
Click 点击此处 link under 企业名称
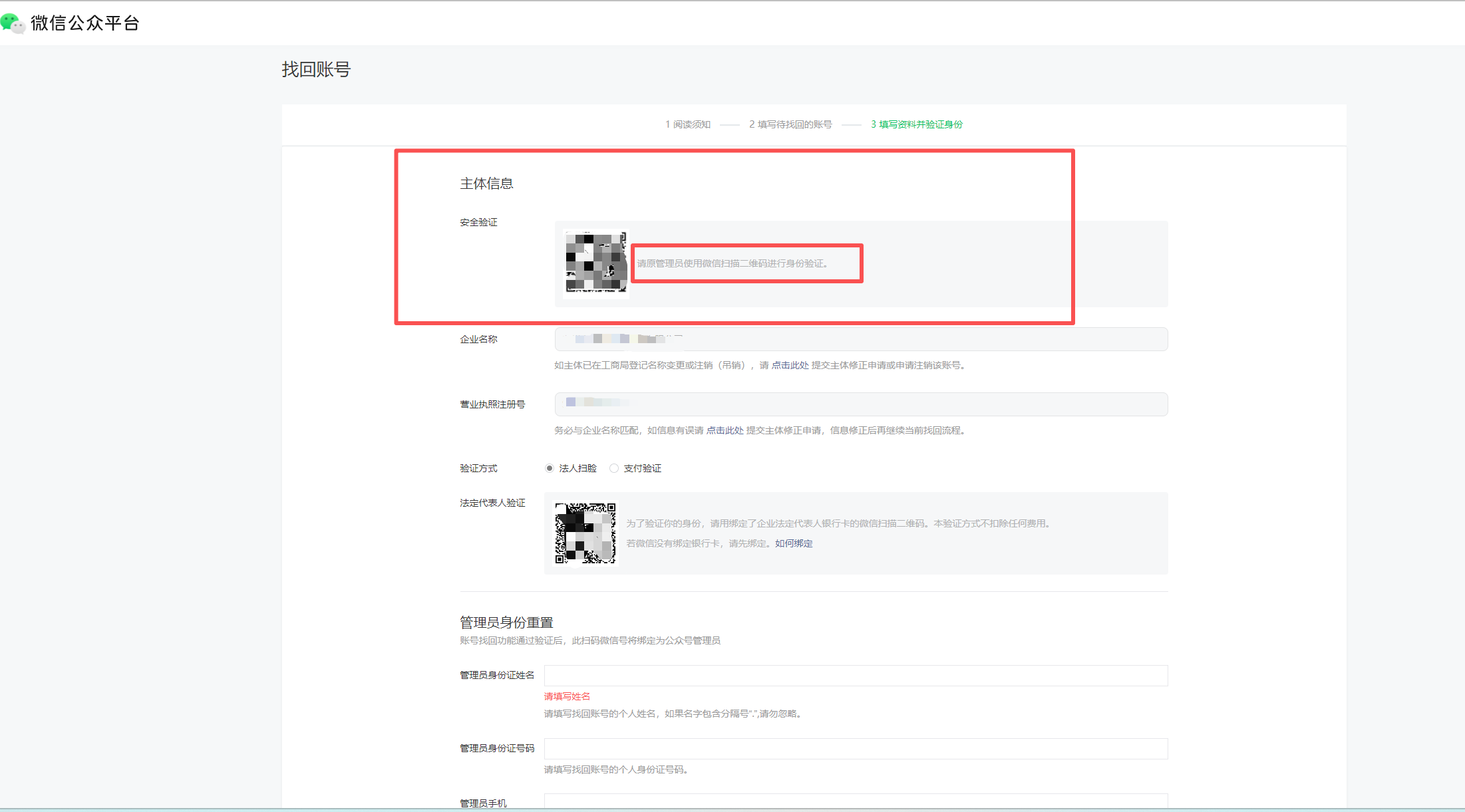point(790,365)
